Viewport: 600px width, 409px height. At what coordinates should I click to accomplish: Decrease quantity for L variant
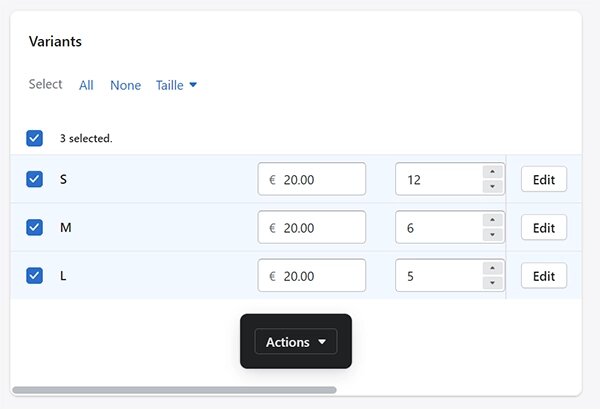[492, 283]
